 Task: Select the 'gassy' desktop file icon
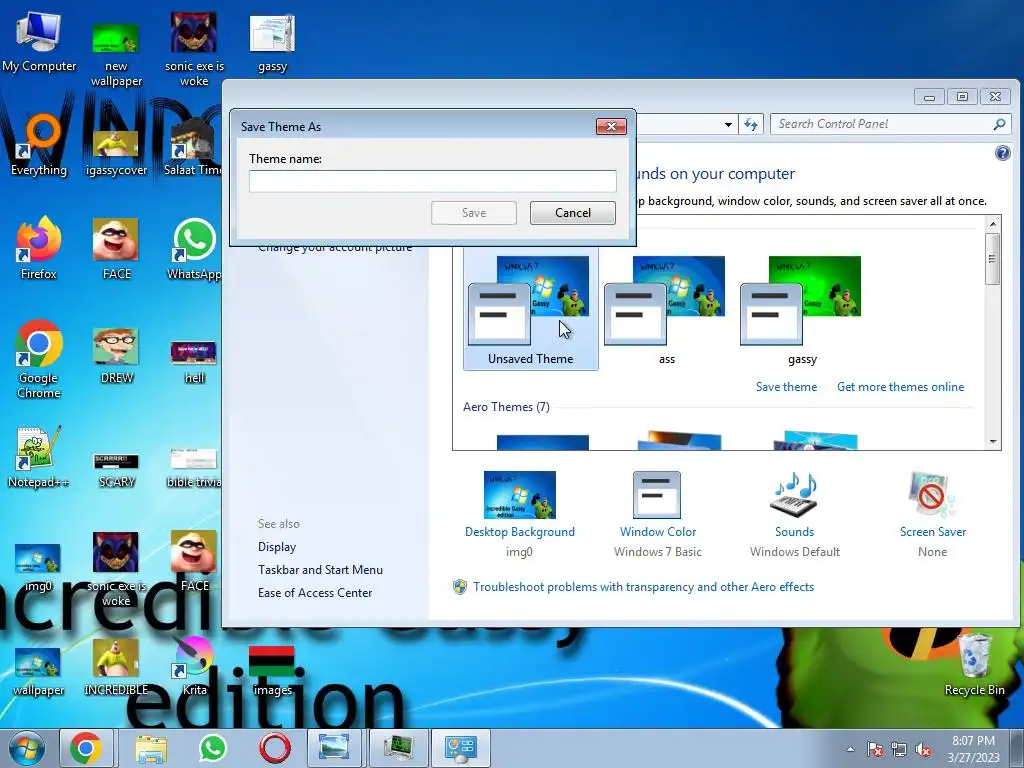(272, 44)
